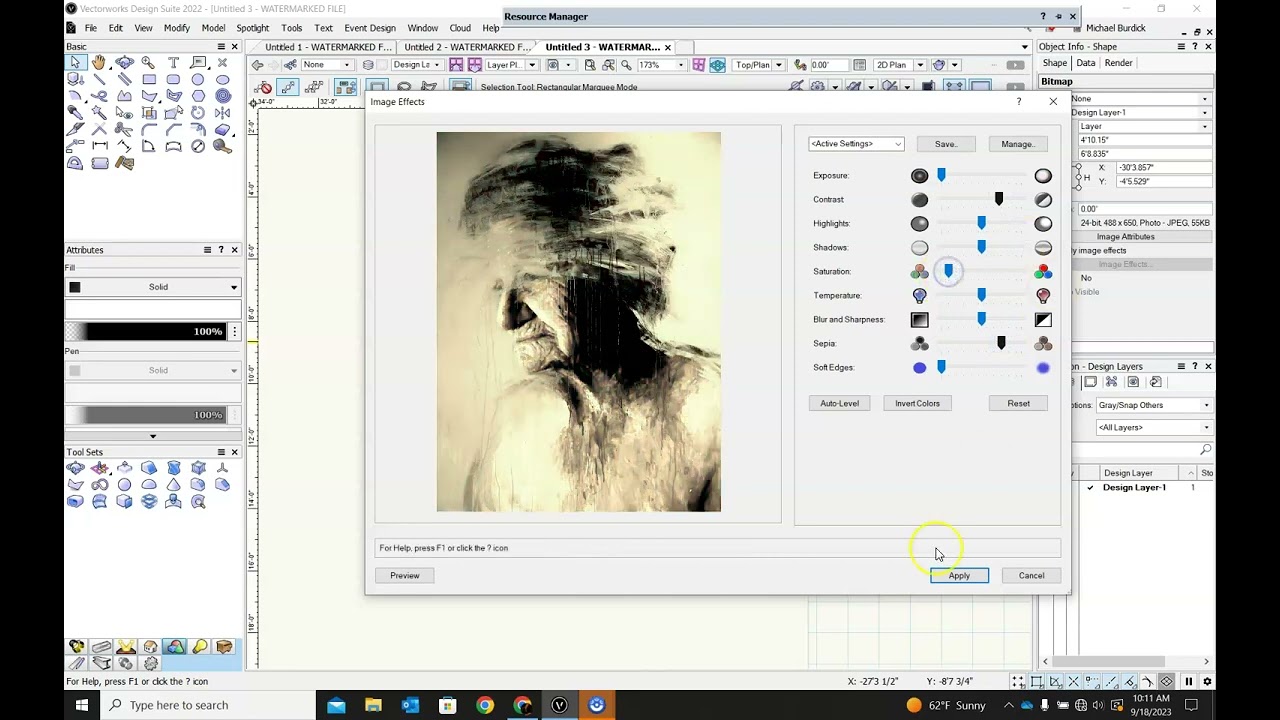Select the Tape Measure tool

[x=222, y=146]
